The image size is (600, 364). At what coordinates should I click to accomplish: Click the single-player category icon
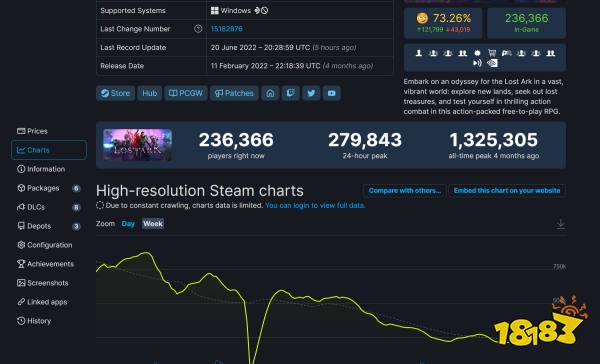(x=419, y=53)
